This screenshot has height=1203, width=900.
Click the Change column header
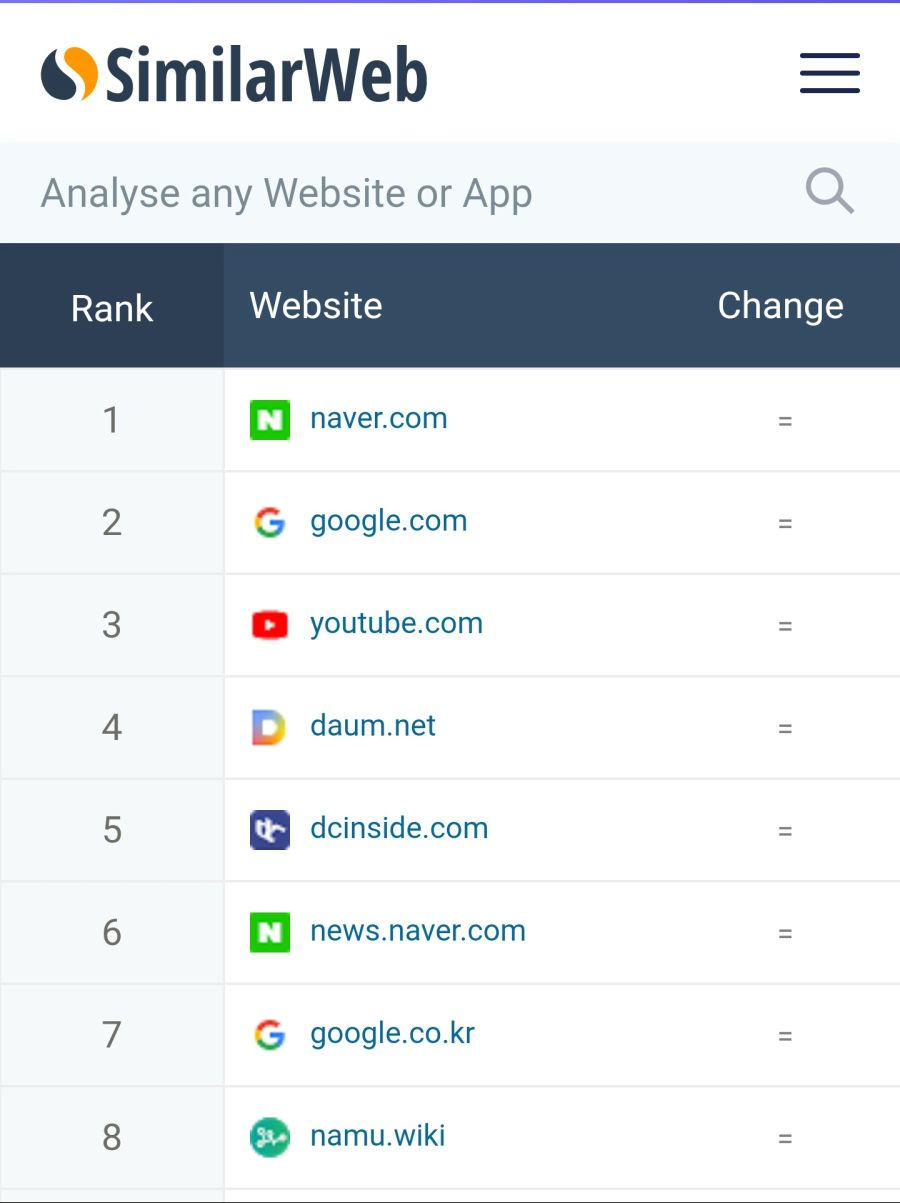(780, 305)
